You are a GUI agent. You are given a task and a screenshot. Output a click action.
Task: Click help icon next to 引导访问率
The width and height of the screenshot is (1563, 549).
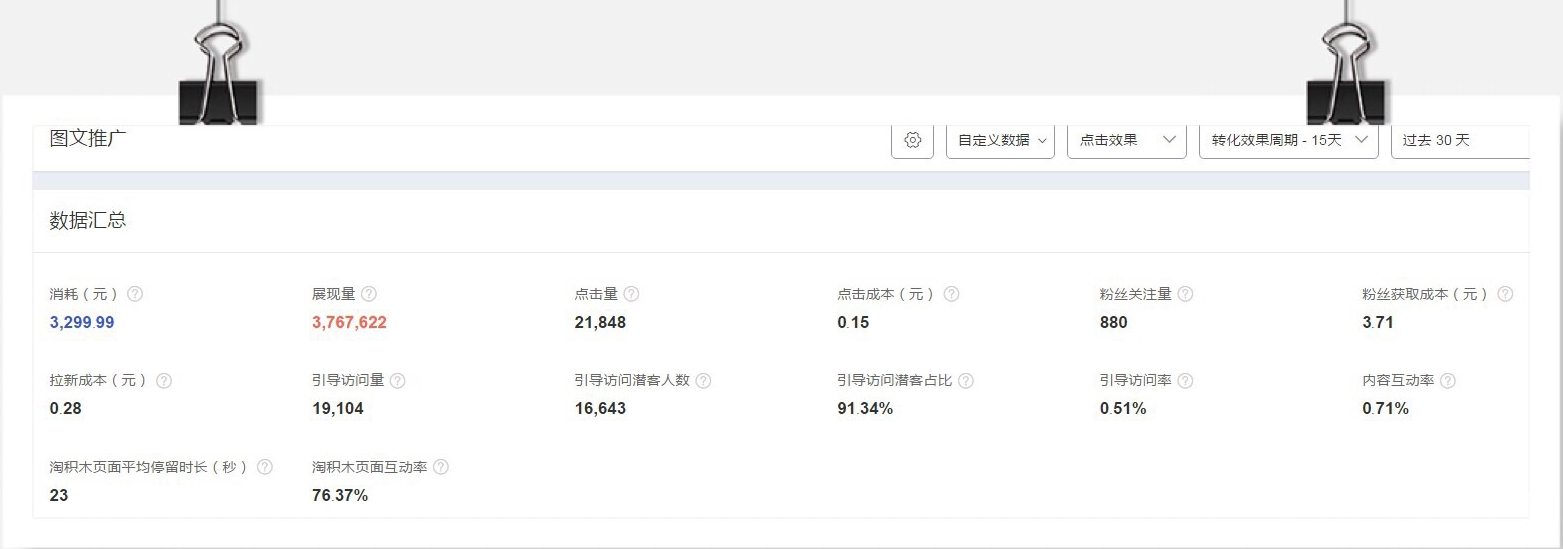pyautogui.click(x=1185, y=381)
